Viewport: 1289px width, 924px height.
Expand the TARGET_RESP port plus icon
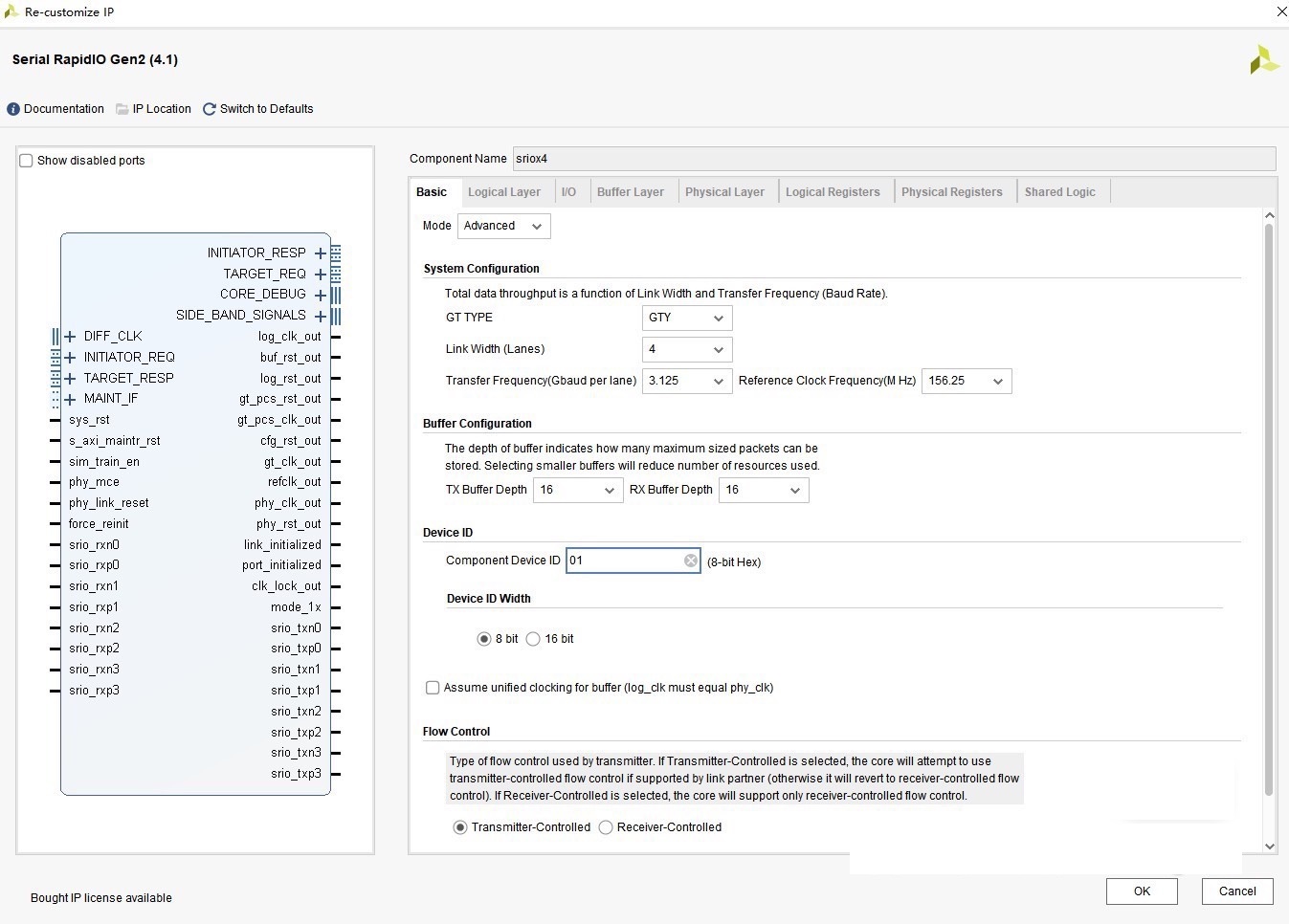click(x=70, y=379)
